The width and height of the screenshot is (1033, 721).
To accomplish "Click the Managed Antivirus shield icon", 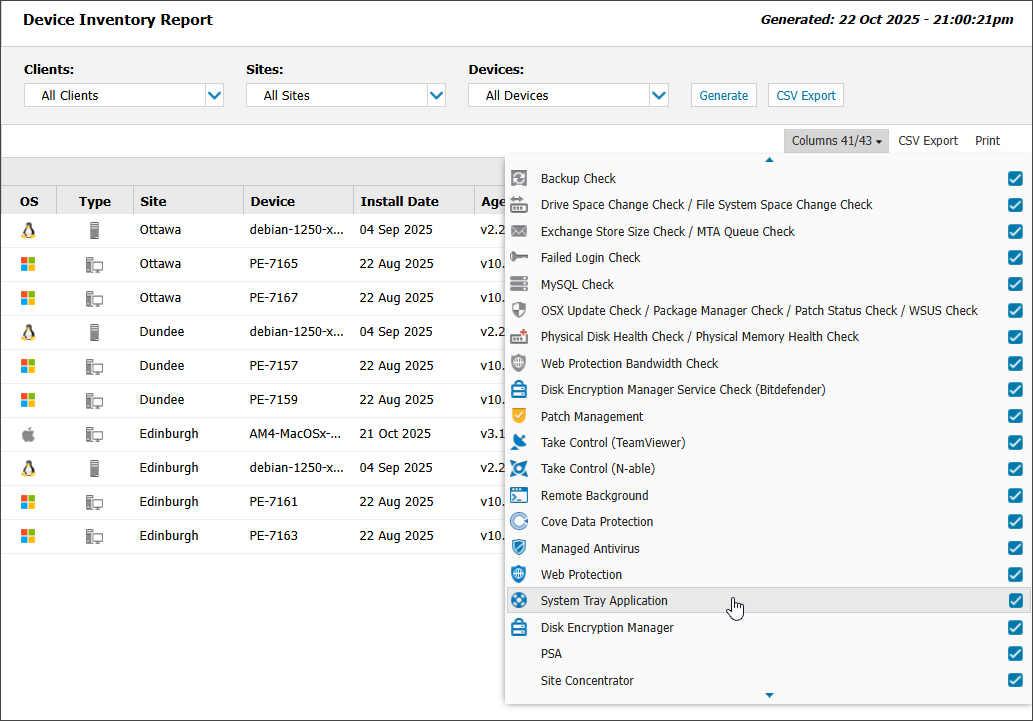I will pyautogui.click(x=519, y=549).
